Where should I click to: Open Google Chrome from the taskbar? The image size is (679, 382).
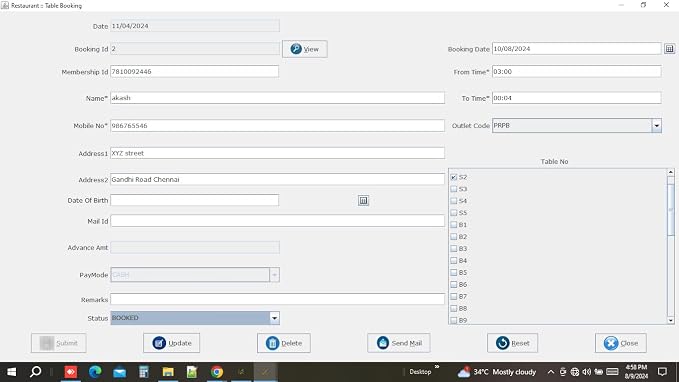pos(217,372)
